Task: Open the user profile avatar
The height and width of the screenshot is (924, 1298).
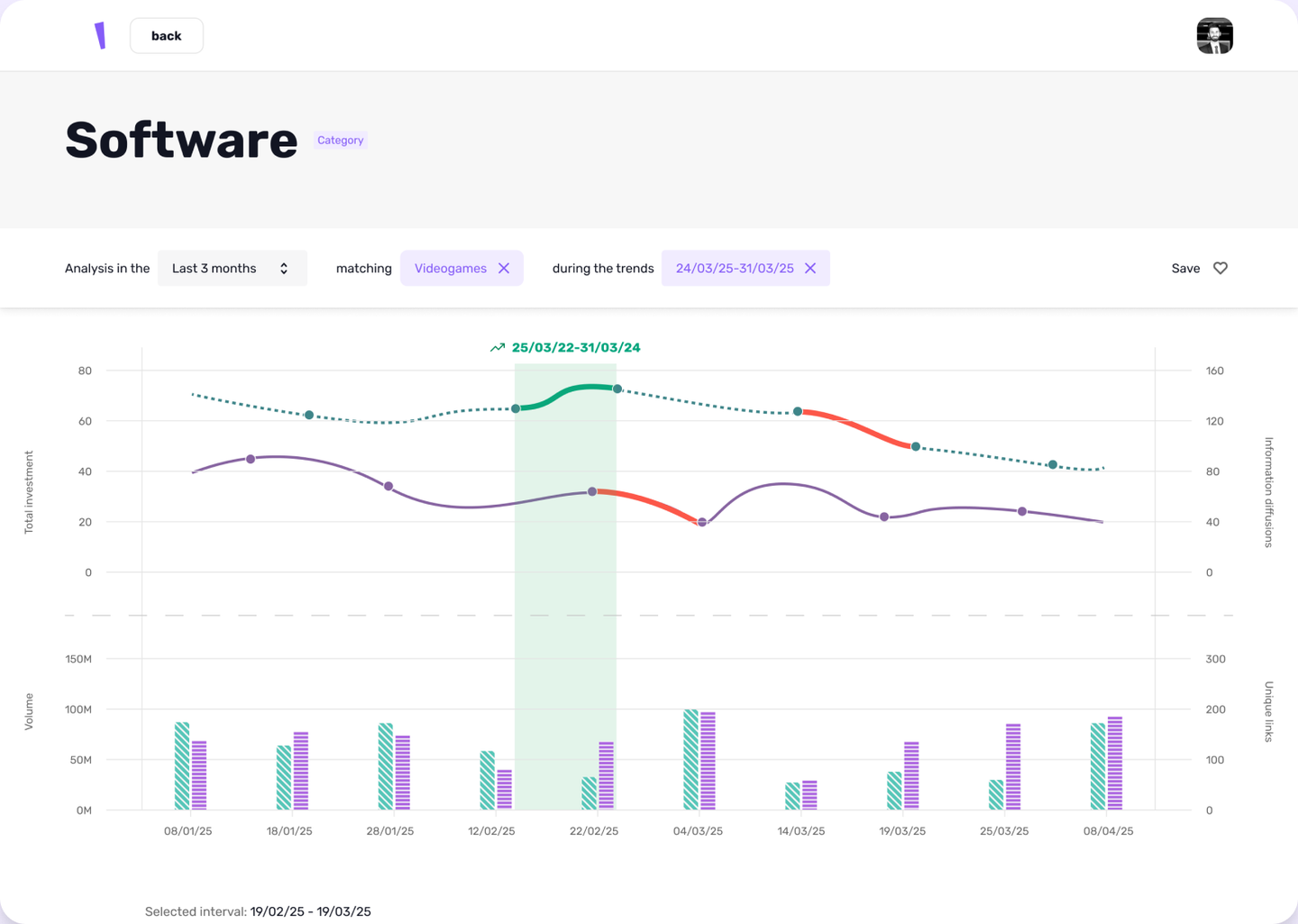Action: 1214,36
